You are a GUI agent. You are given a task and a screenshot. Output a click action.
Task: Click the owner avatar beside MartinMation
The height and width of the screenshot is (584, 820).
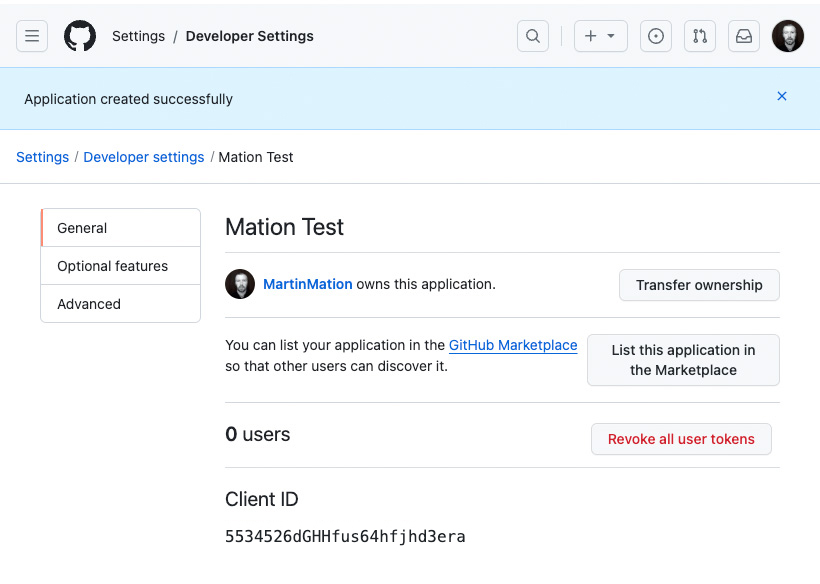pyautogui.click(x=240, y=284)
